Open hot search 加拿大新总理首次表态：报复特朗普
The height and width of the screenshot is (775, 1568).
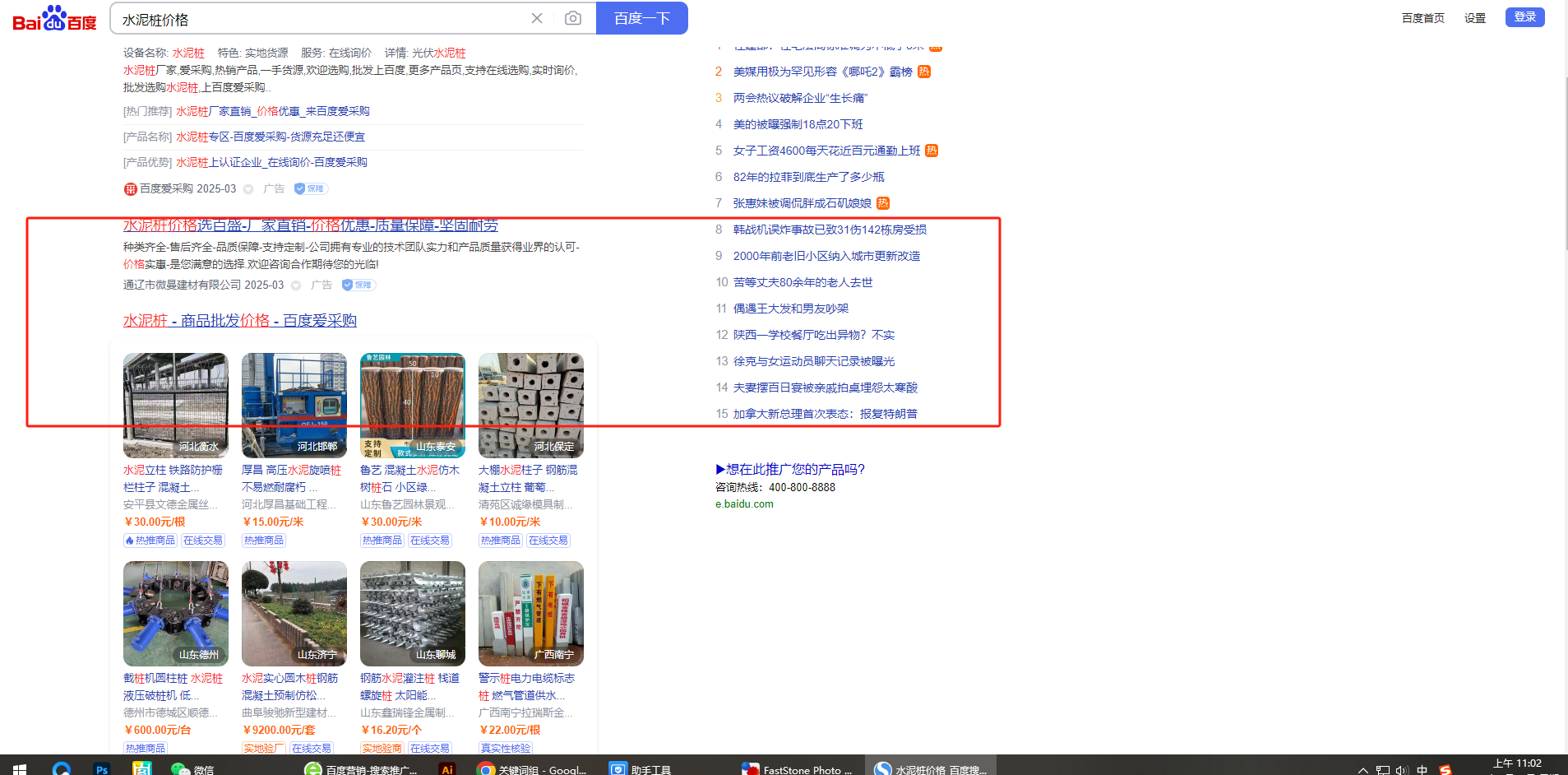click(825, 414)
